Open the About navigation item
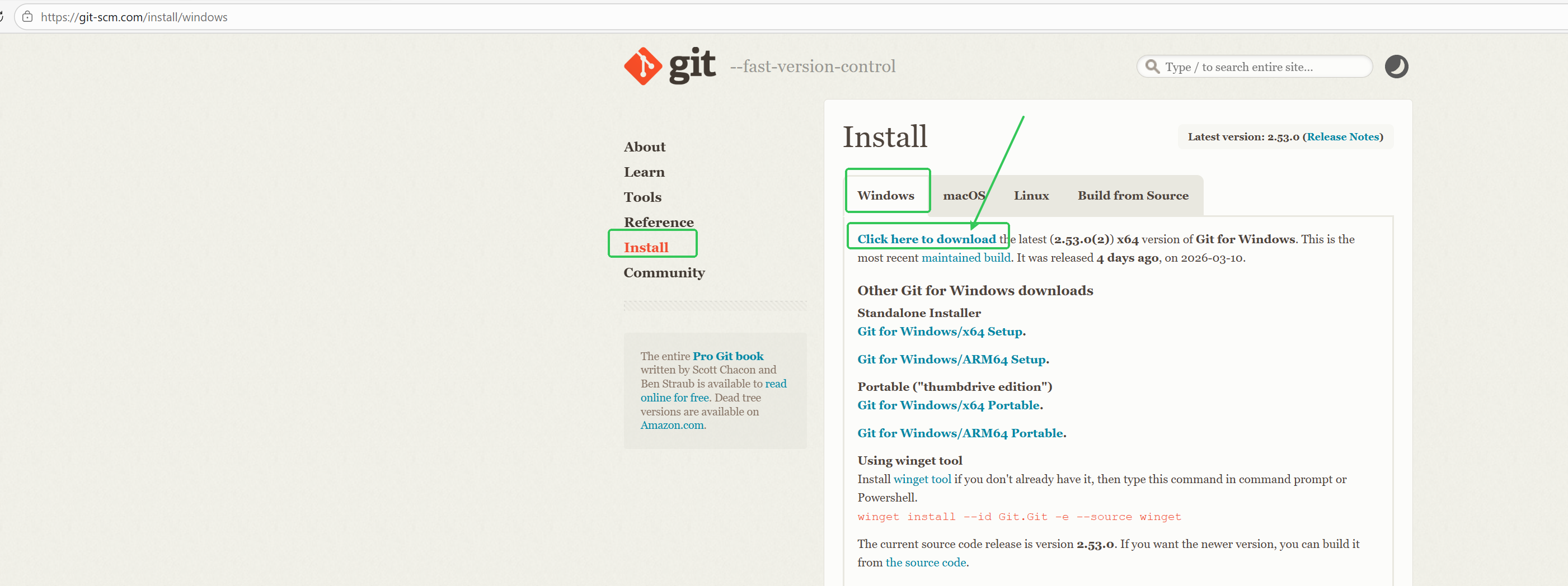This screenshot has width=1568, height=586. click(645, 146)
